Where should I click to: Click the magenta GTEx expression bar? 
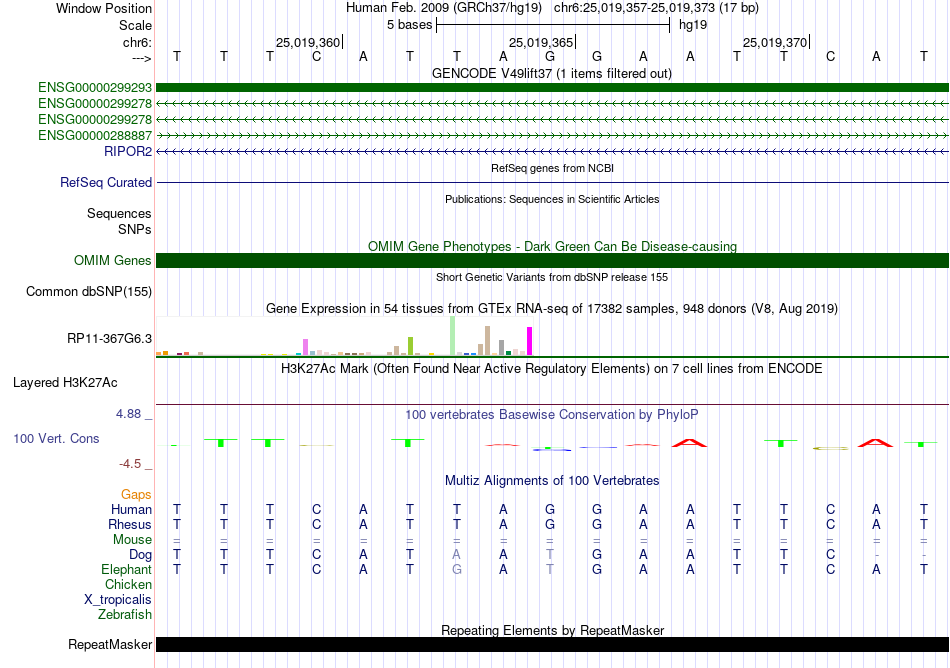pos(530,341)
